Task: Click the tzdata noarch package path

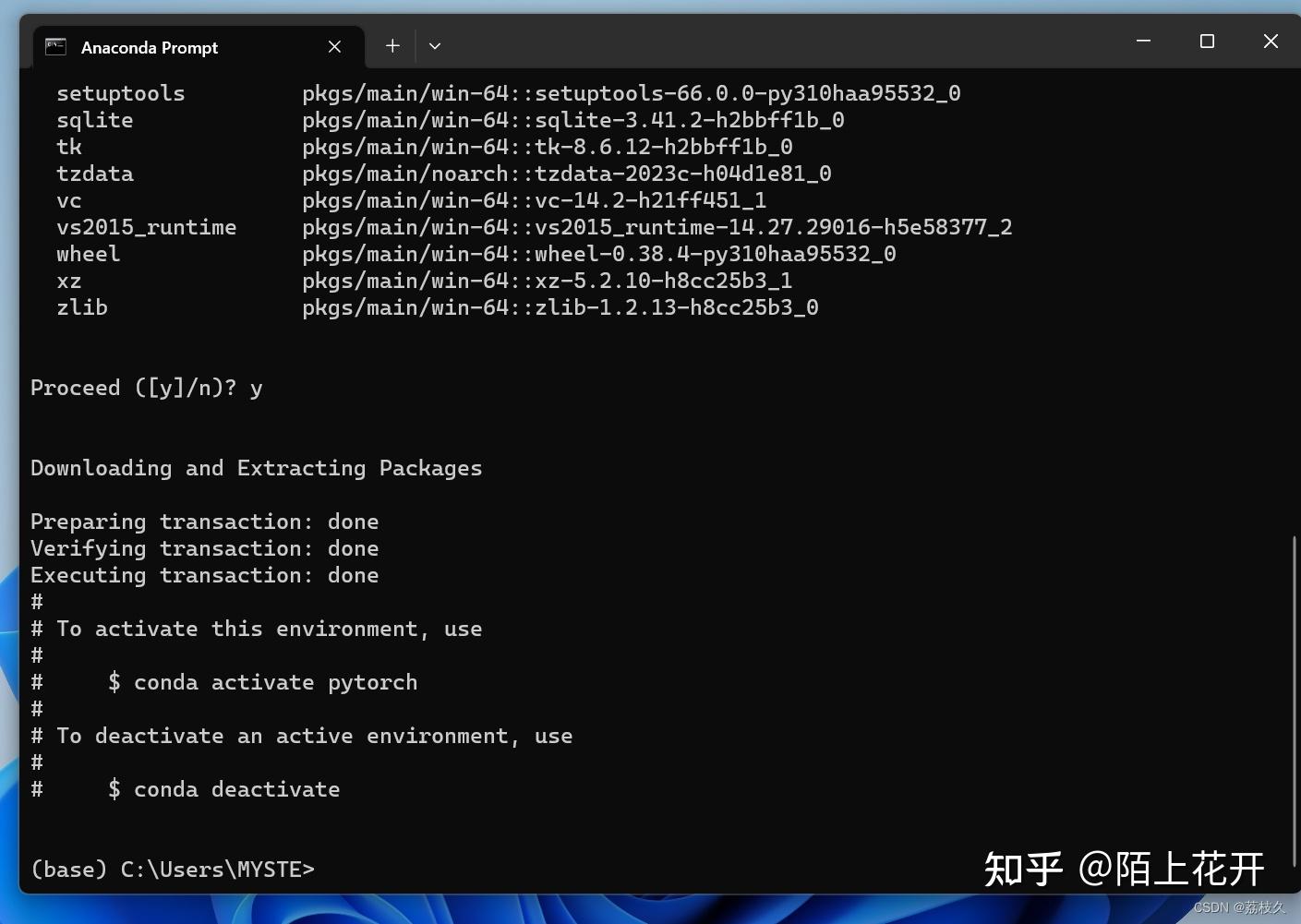Action: (566, 174)
